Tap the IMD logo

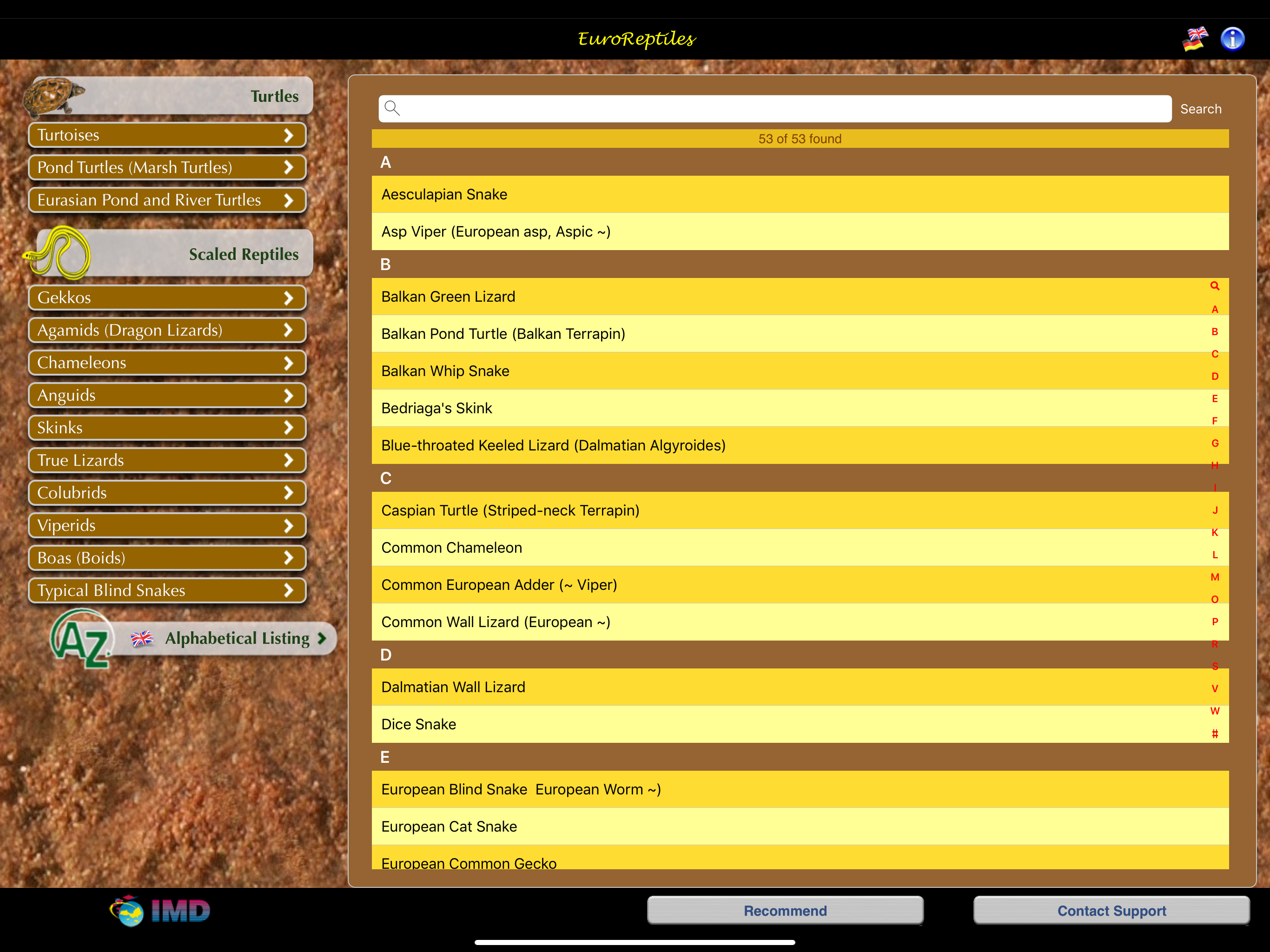pos(160,911)
